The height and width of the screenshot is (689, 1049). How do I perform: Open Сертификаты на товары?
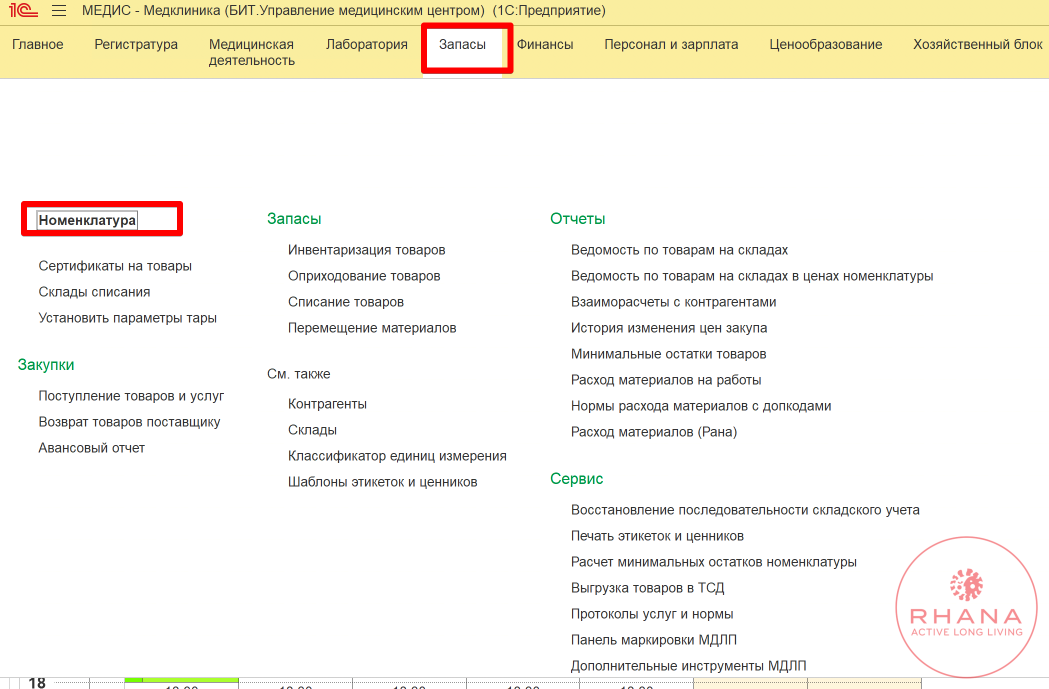point(115,266)
